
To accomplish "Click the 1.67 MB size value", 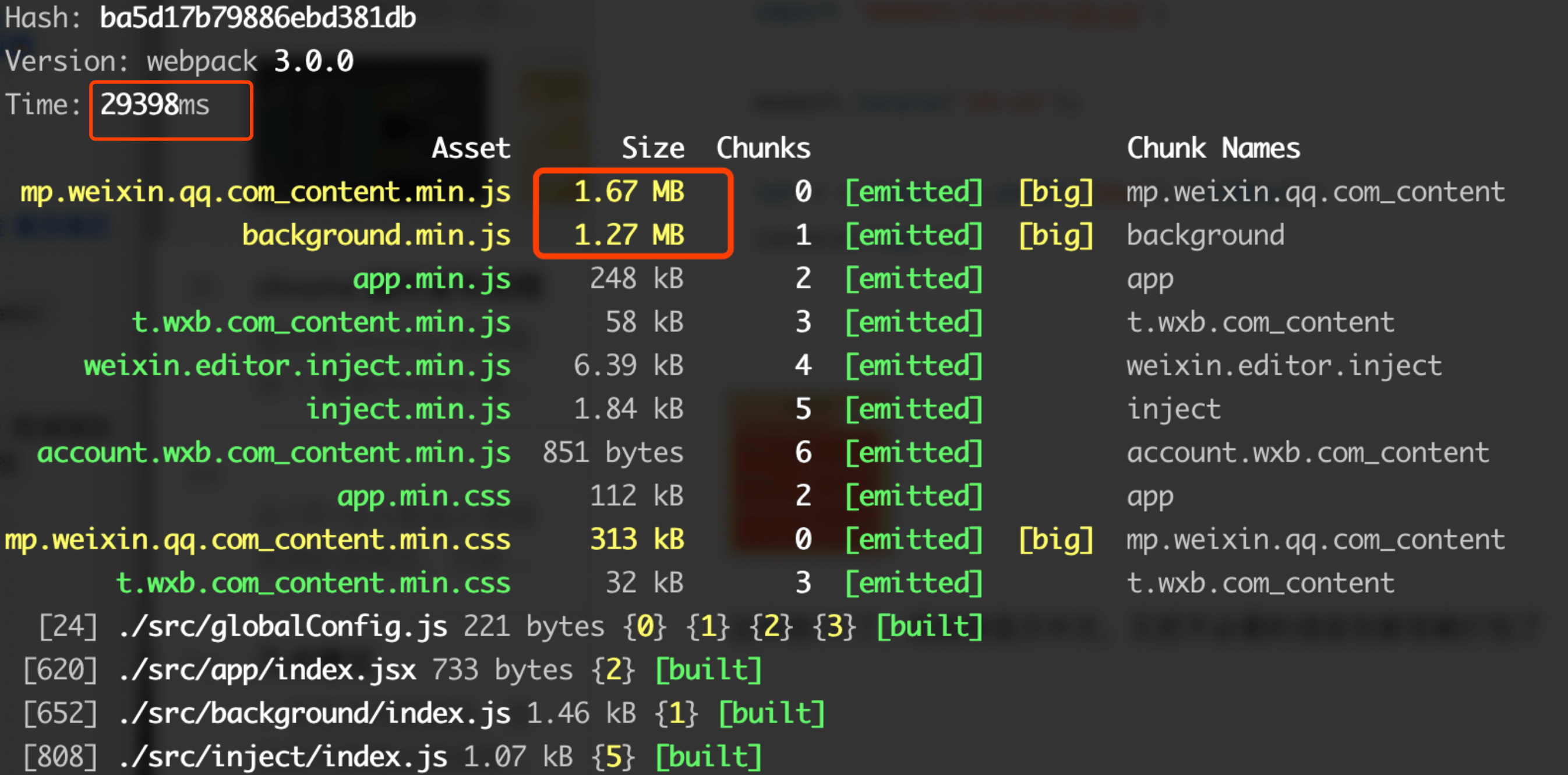I will point(629,192).
